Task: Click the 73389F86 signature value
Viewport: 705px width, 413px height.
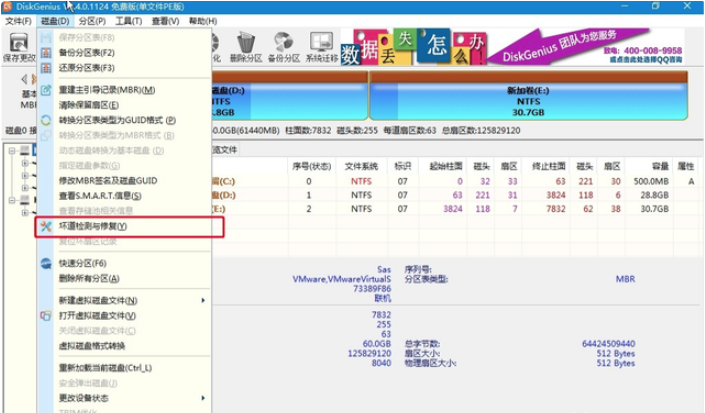Action: coord(372,289)
